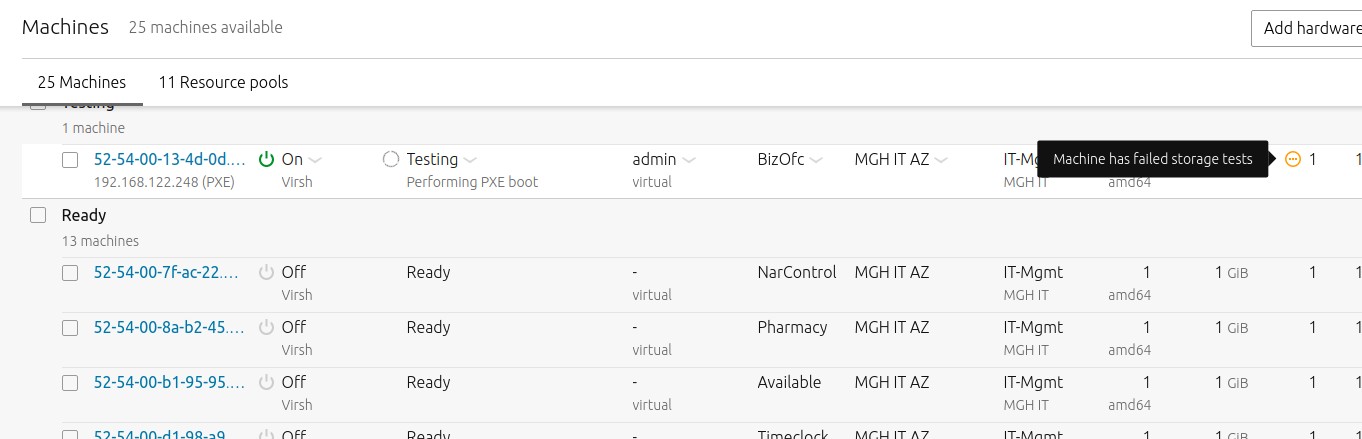Click the Testing status spinner icon
Screen dimensions: 1362x439
tap(391, 159)
